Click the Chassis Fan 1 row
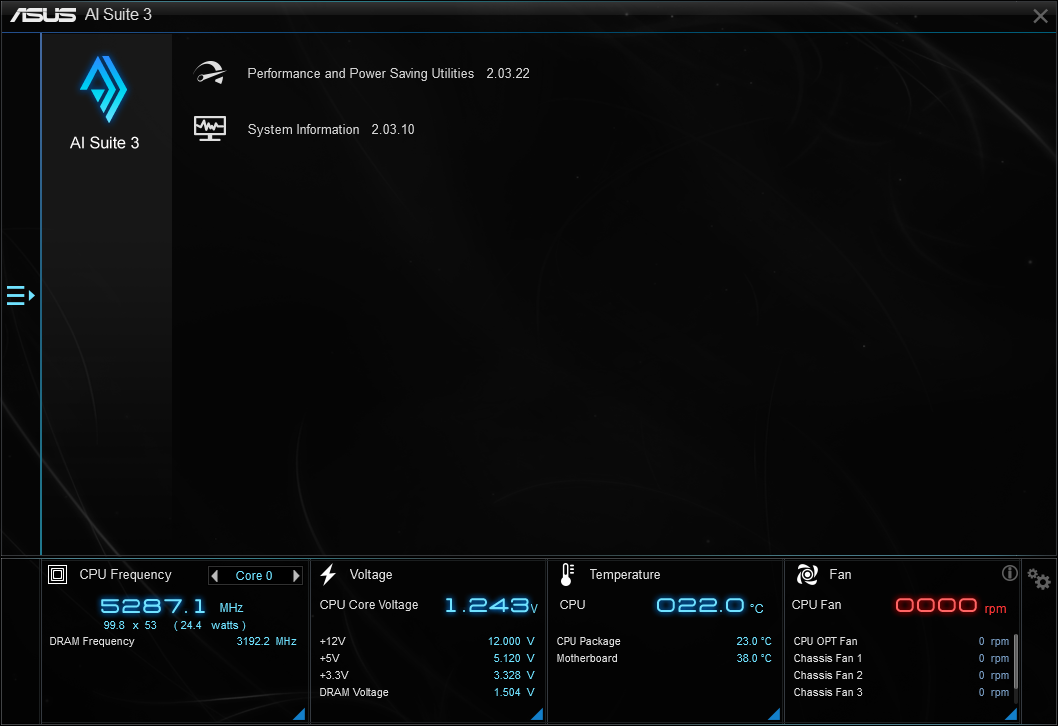 (901, 658)
